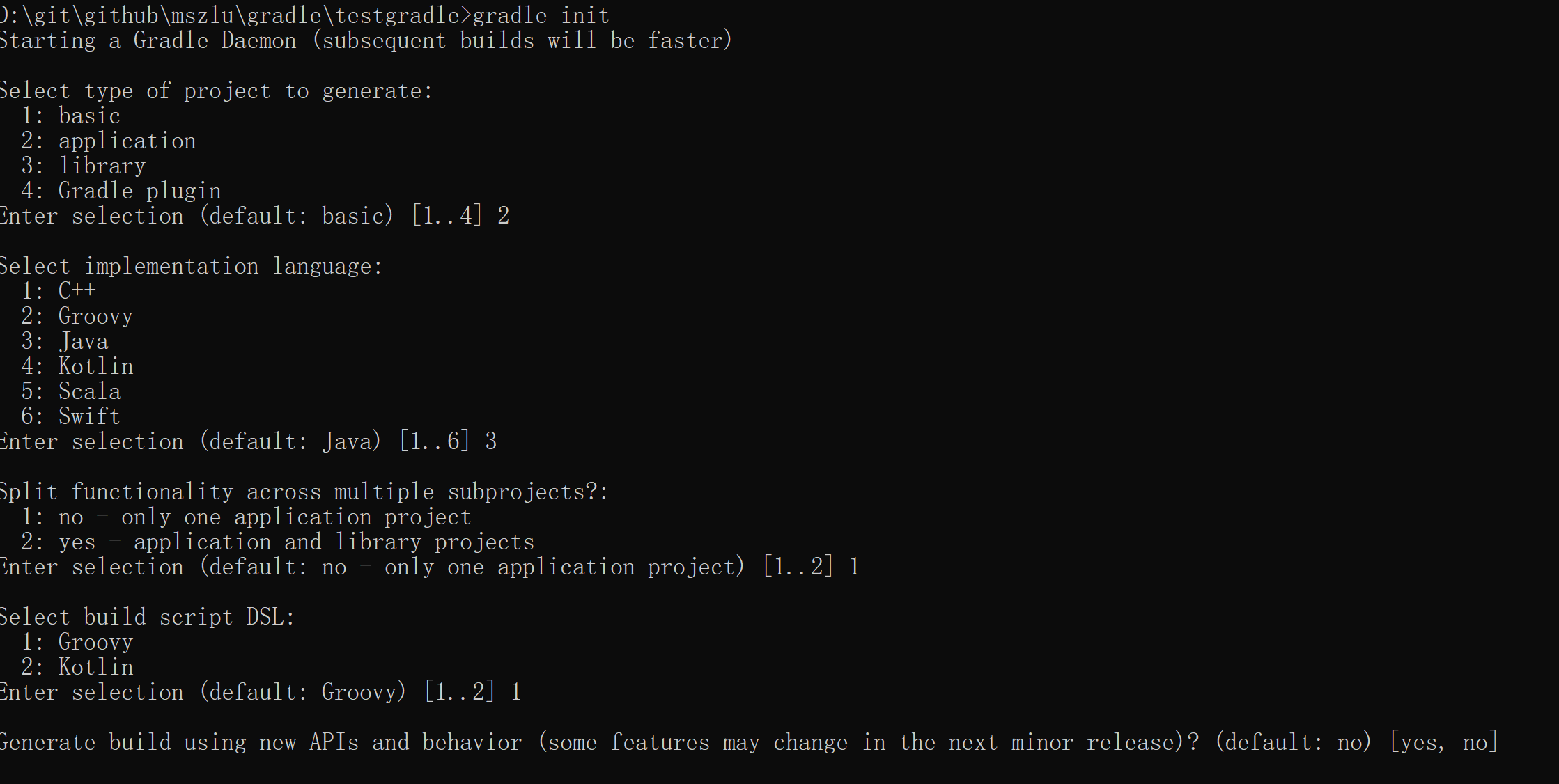Click the '6: Swift' language option
The image size is (1559, 784).
click(71, 416)
